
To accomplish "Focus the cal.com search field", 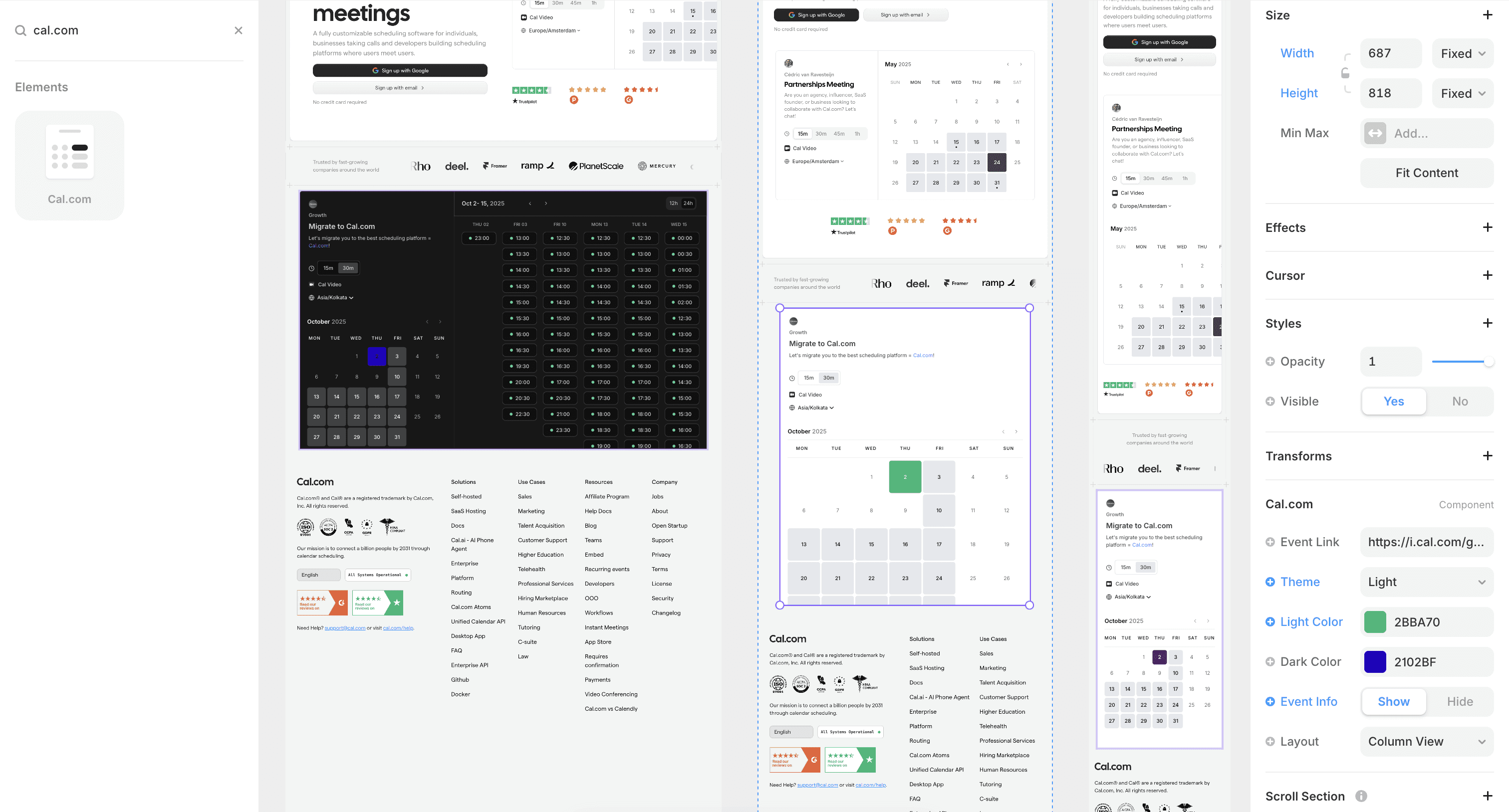I will 129,30.
